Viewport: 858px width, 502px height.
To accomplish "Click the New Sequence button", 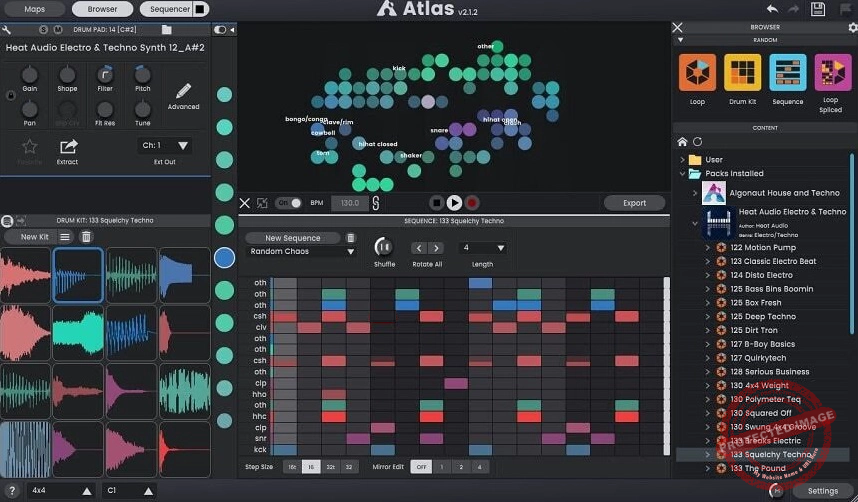I will click(292, 238).
